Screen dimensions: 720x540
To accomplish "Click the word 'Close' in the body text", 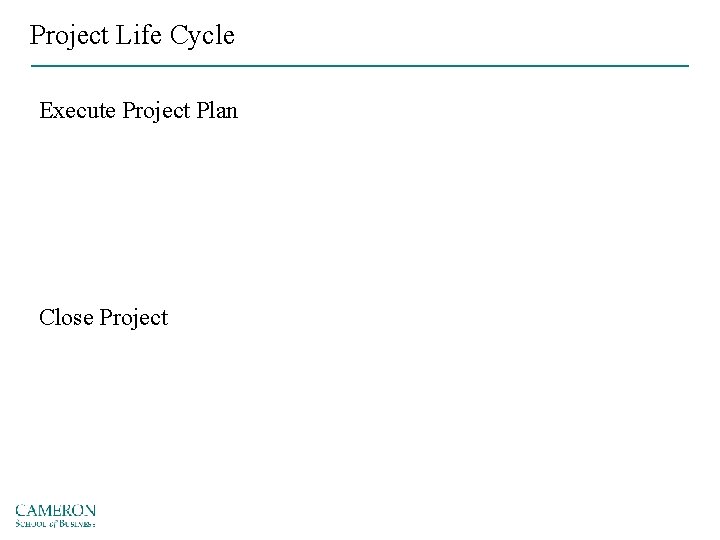I will click(66, 317).
